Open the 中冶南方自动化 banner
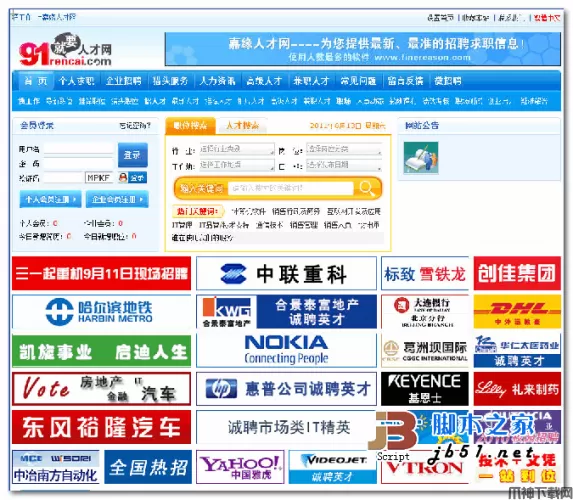573x500 pixels. (x=56, y=467)
